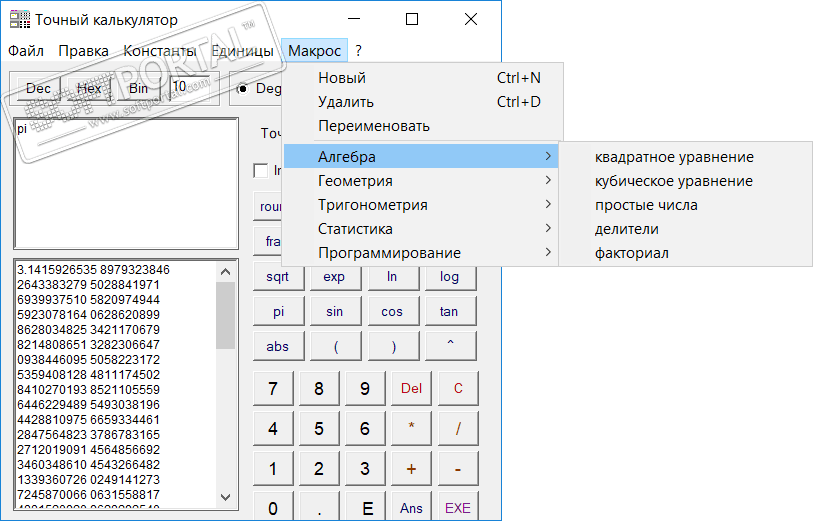The height and width of the screenshot is (521, 813).
Task: Click the * multiply key
Action: click(x=411, y=429)
